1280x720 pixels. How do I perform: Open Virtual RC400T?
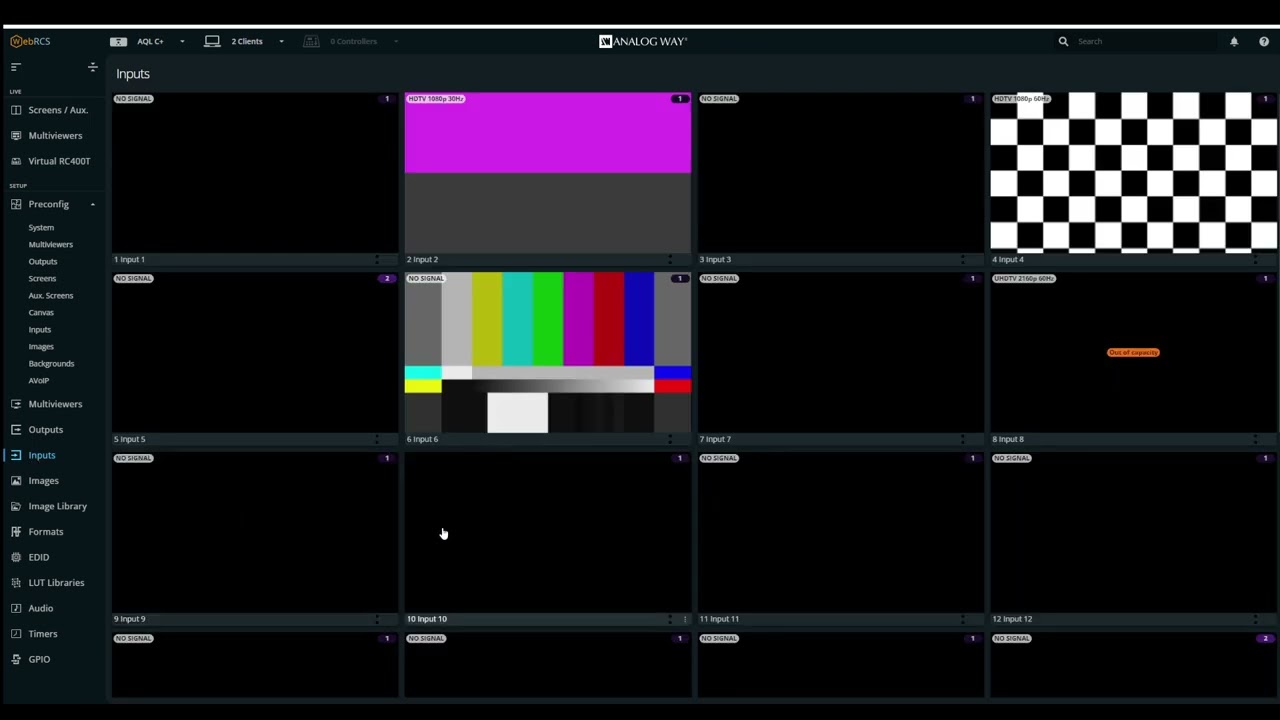pos(59,161)
